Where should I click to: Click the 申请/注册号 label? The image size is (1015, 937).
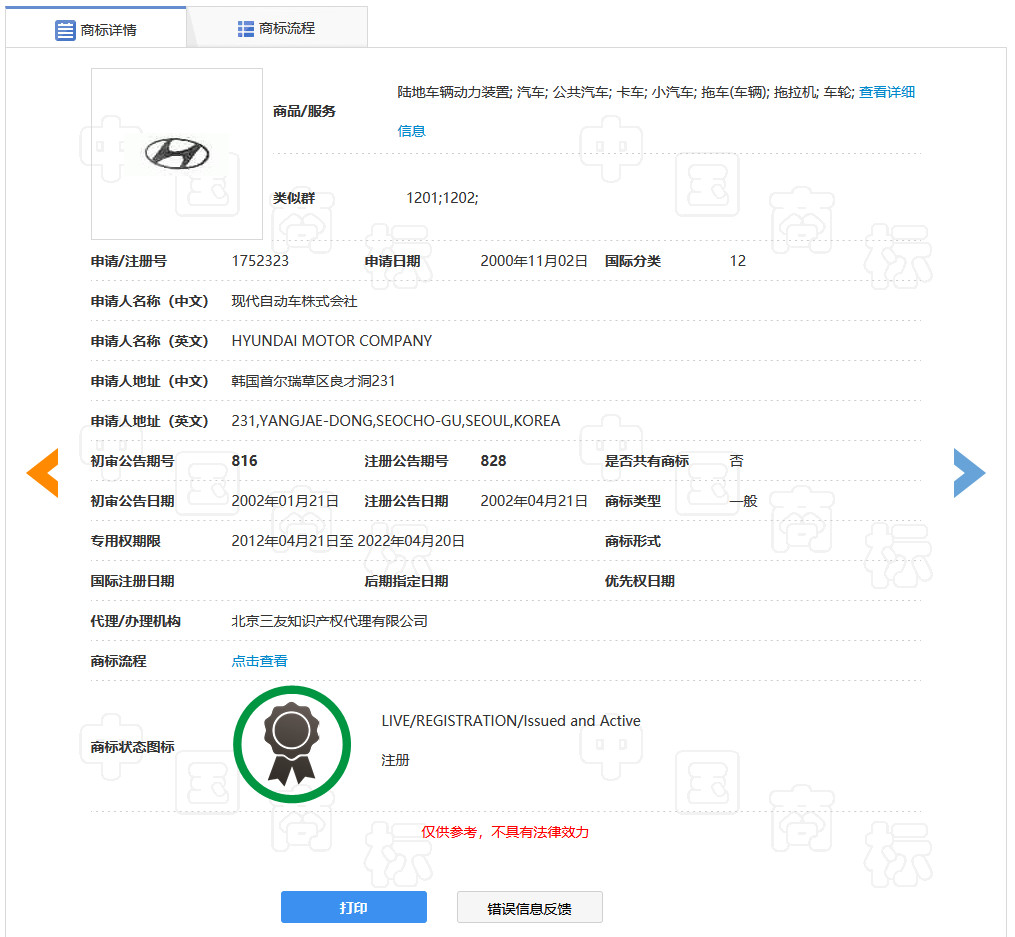129,261
